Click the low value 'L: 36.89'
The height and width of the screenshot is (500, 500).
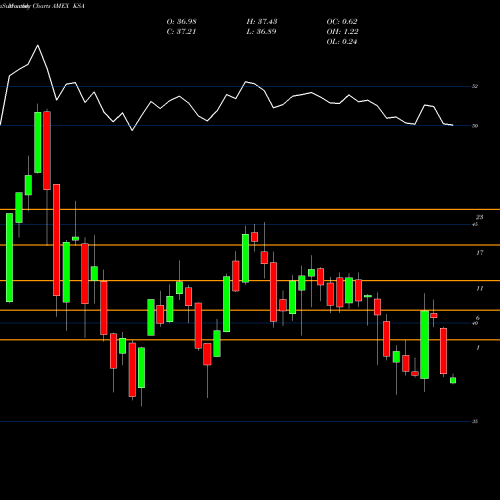262,32
